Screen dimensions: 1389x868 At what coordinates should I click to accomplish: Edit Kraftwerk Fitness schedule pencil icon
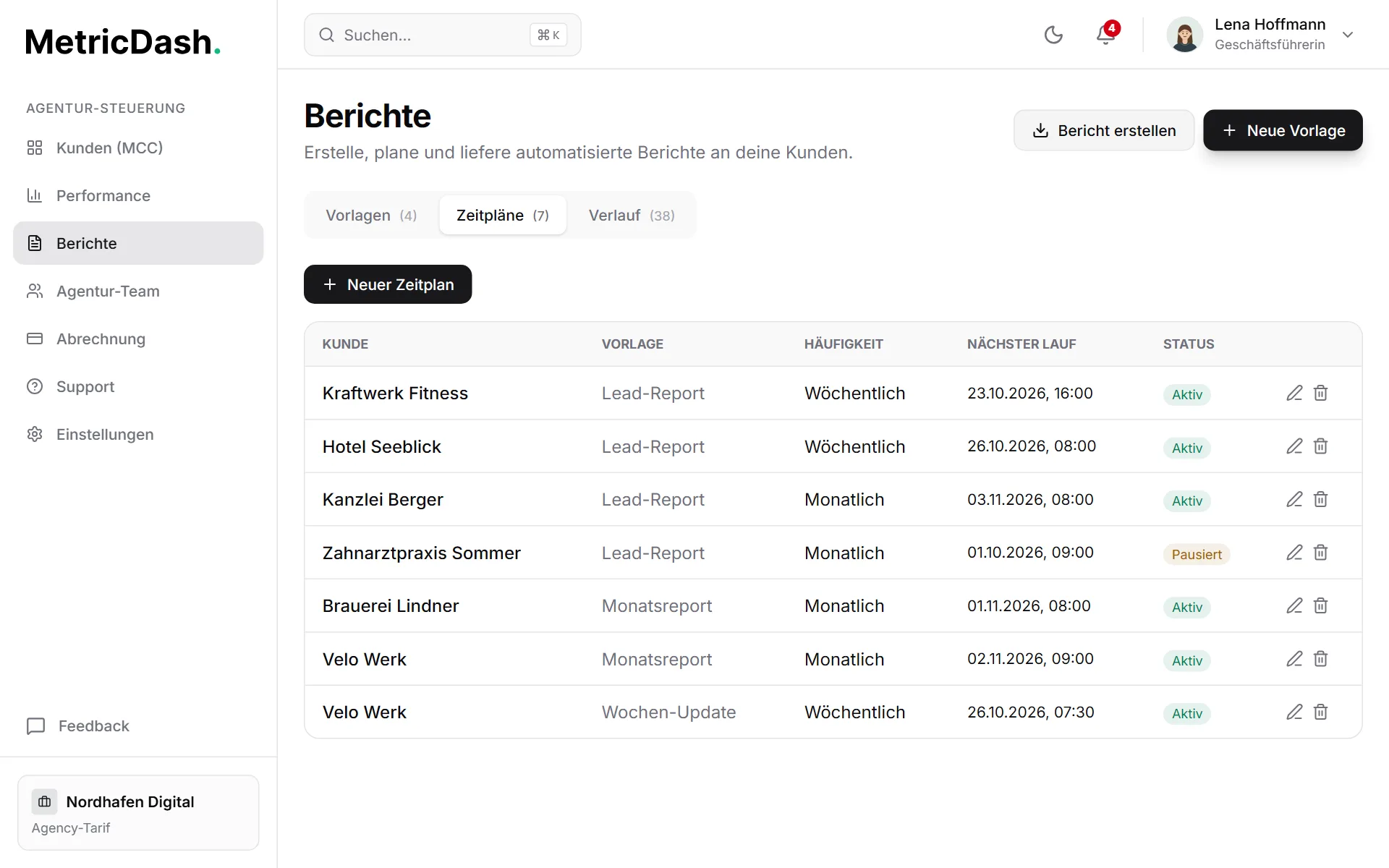(1294, 393)
